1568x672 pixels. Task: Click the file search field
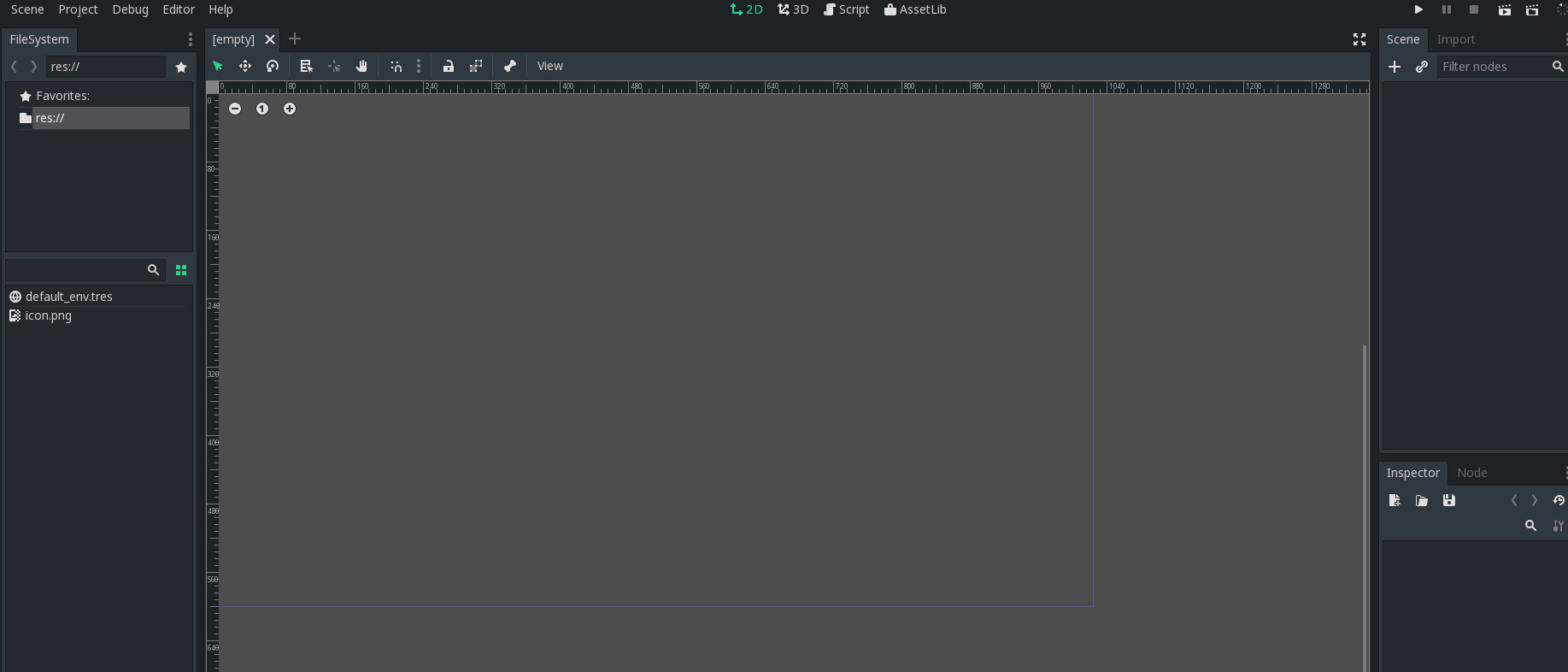coord(85,269)
